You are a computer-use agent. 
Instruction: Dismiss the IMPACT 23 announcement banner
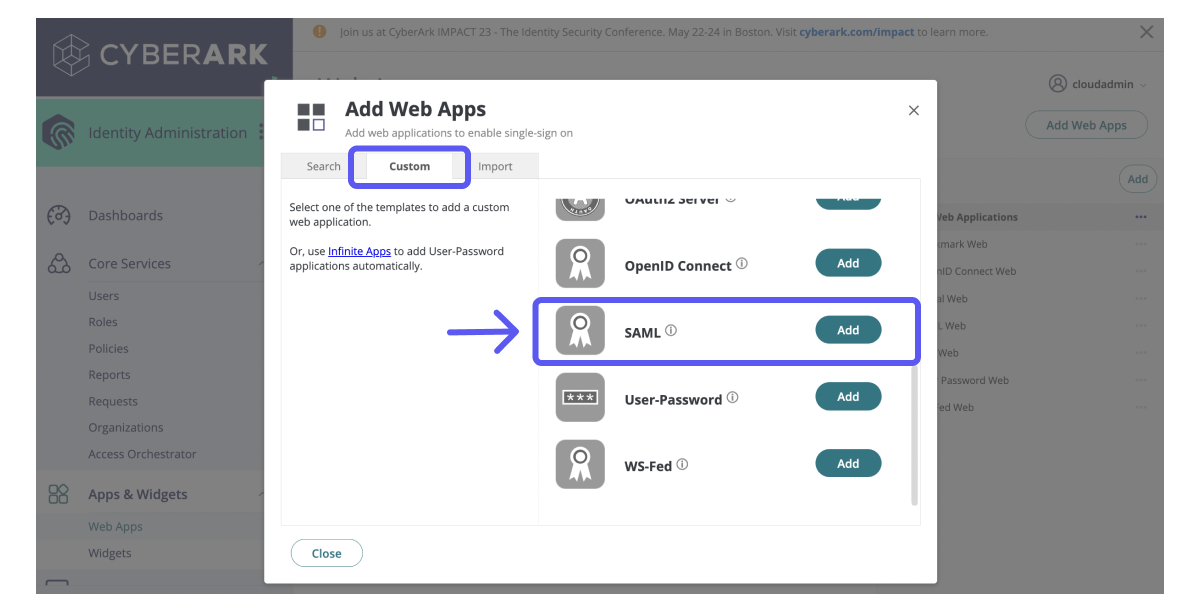coord(1146,31)
